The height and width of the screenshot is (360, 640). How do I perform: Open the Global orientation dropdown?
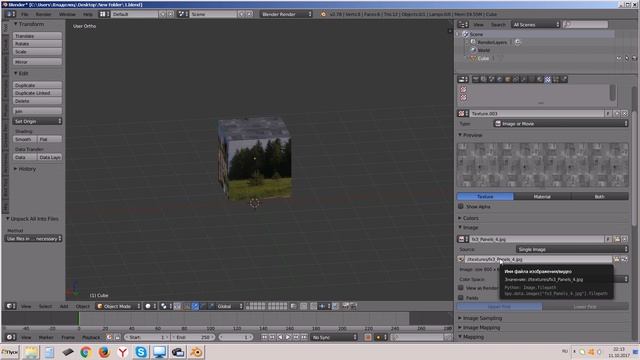tap(230, 306)
